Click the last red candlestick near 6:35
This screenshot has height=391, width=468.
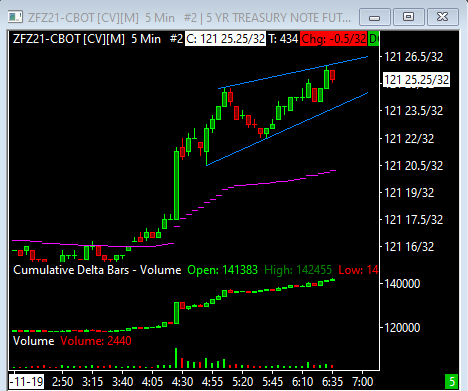[x=332, y=75]
